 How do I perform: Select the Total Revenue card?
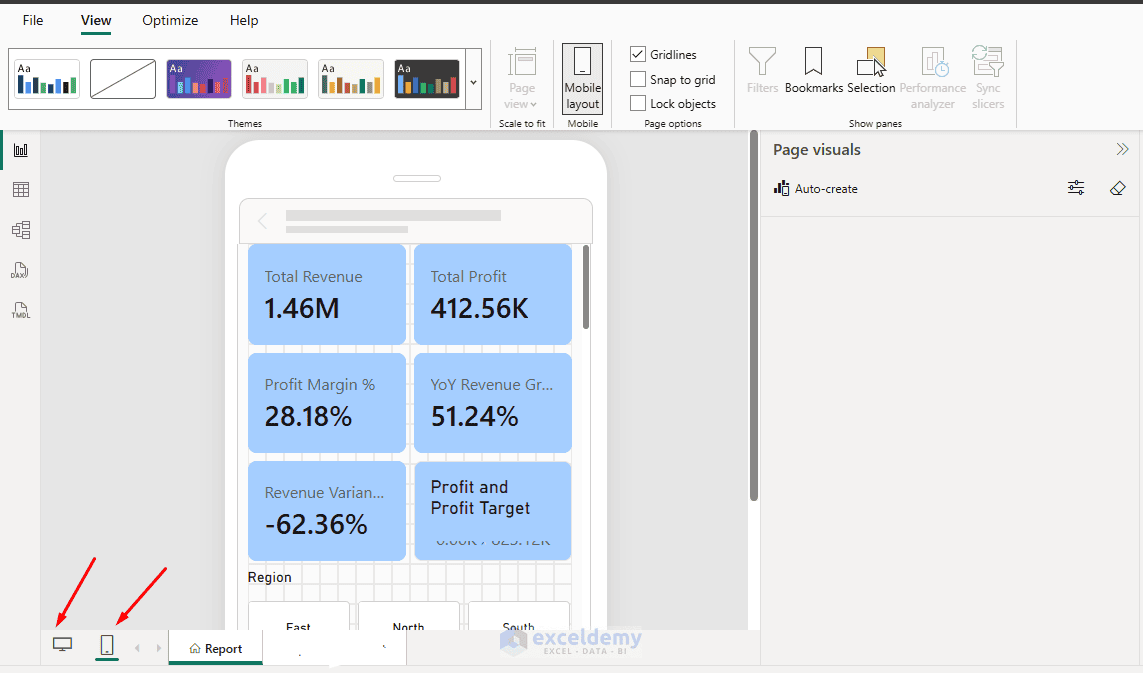(327, 295)
